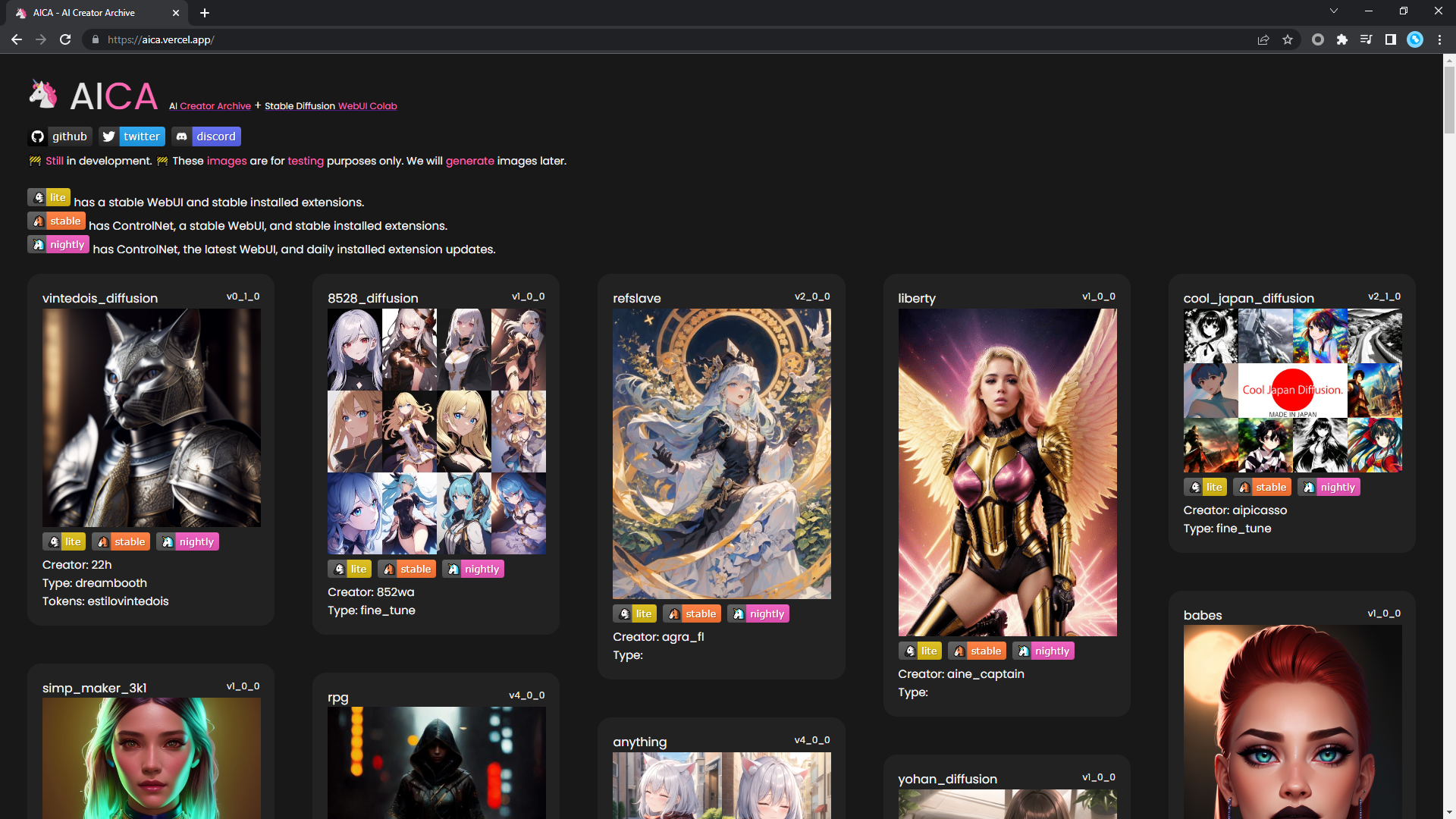Screen dimensions: 1456x819
Task: Click the cool_japan_diffusion preview image
Action: [x=1292, y=391]
